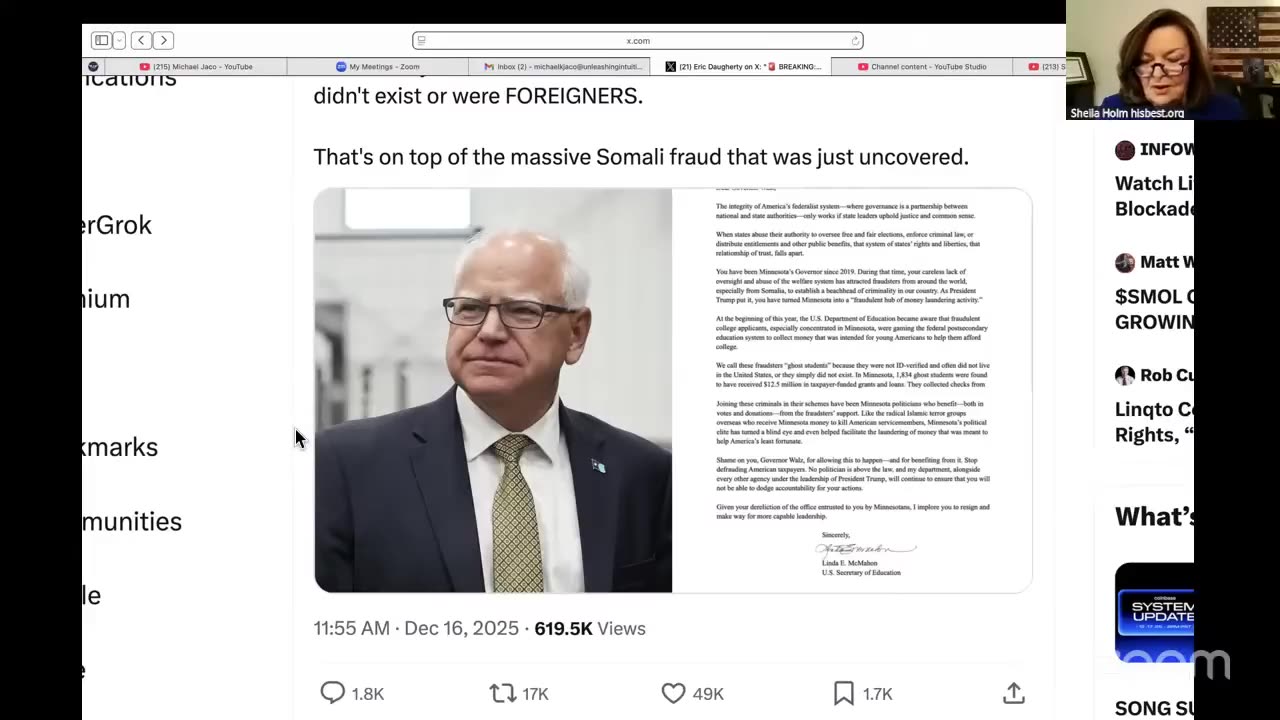Toggle the Safari sidebar icon

click(101, 40)
